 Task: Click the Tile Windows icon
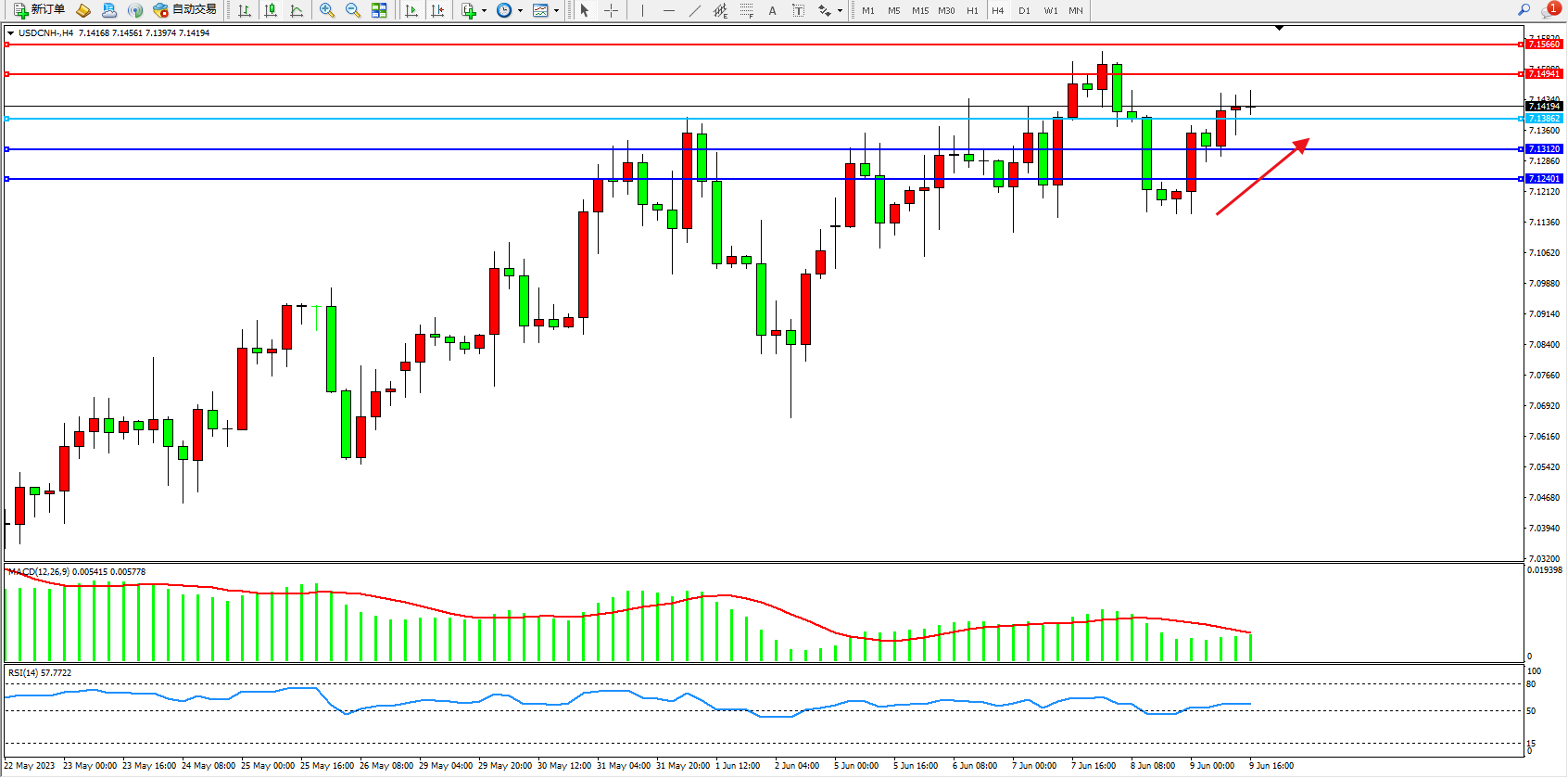[x=379, y=10]
